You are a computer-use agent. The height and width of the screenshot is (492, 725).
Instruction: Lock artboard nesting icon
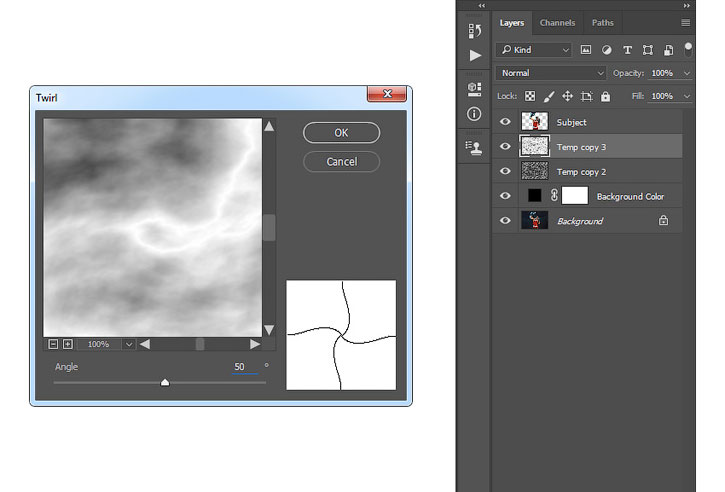click(x=586, y=96)
